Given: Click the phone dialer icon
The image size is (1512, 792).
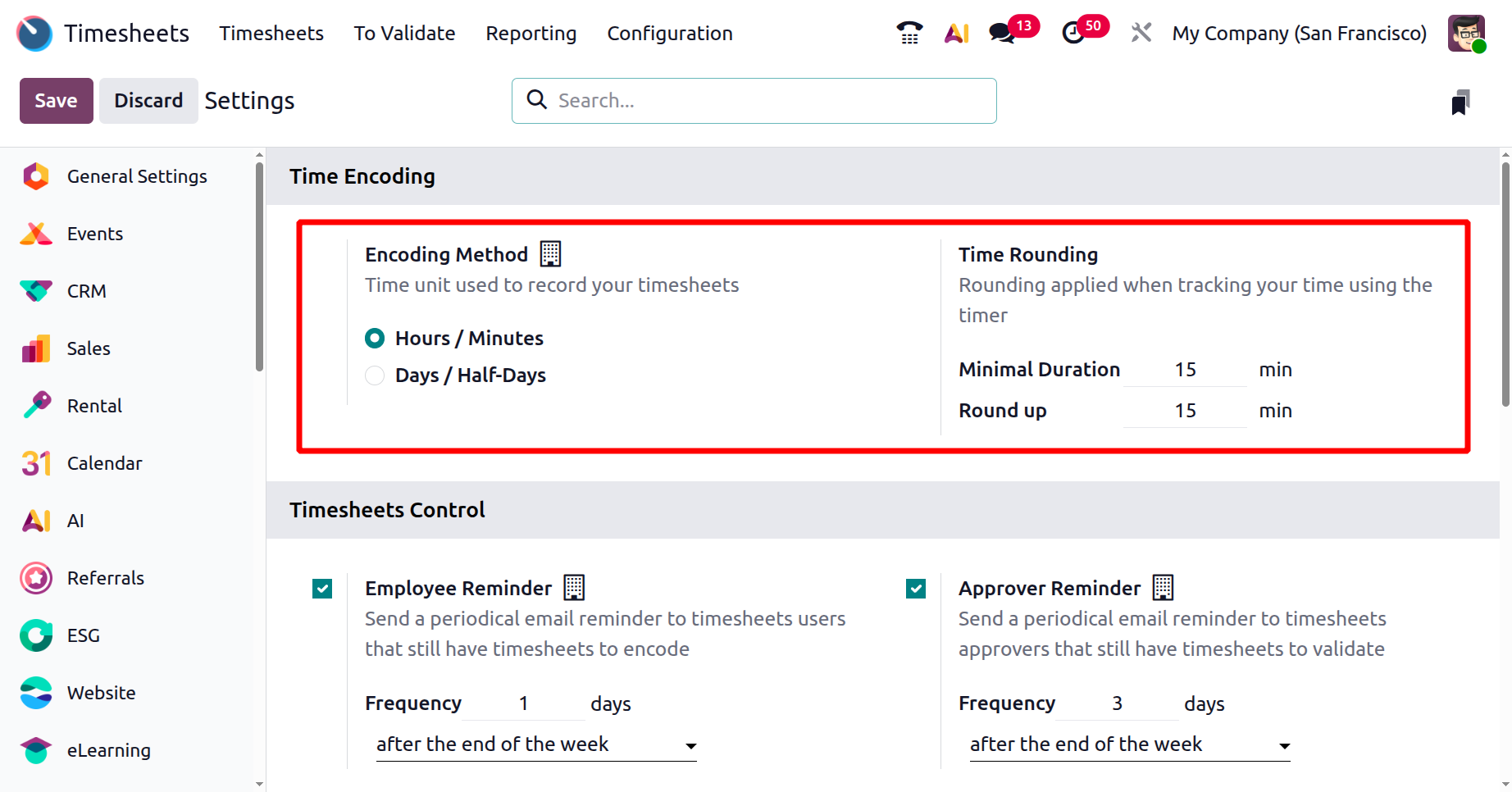Looking at the screenshot, I should point(909,33).
